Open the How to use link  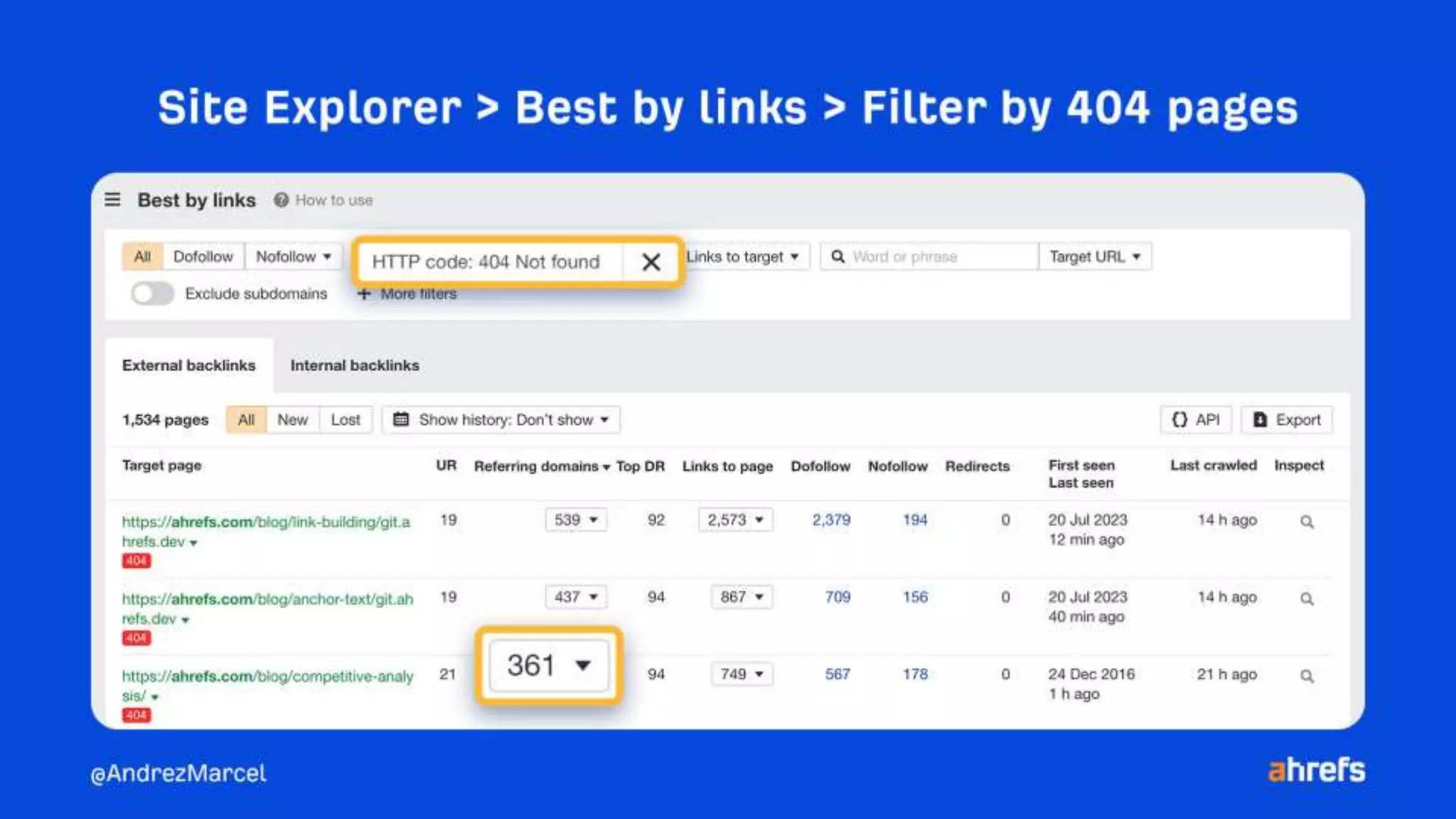[334, 200]
